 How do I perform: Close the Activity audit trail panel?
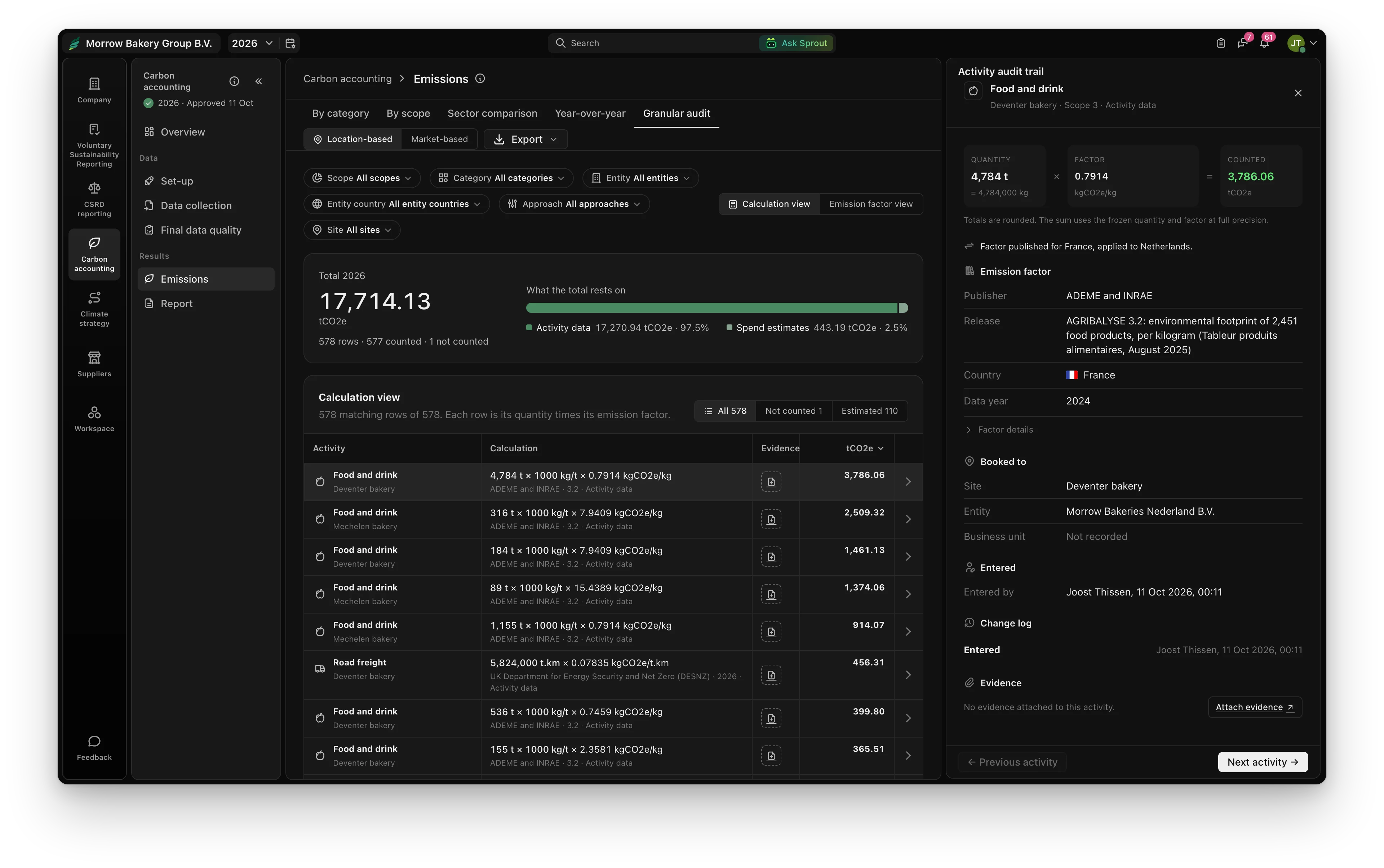tap(1298, 93)
